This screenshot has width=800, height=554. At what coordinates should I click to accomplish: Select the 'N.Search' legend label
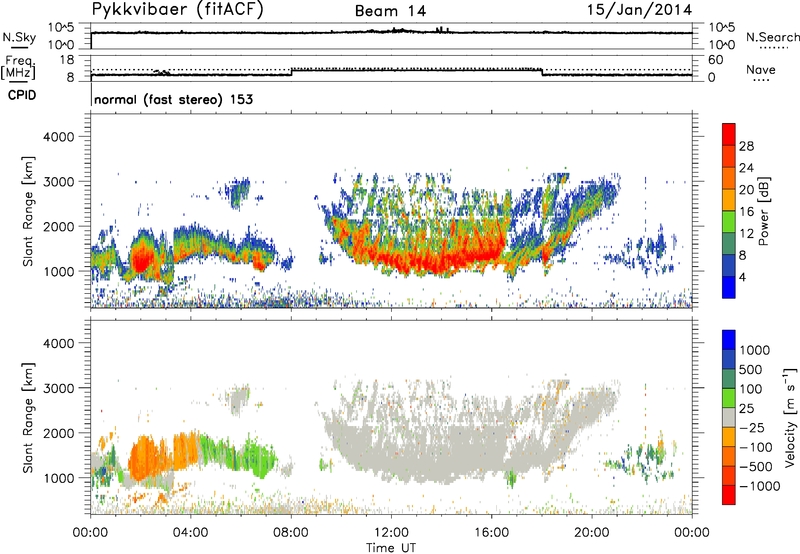(773, 37)
